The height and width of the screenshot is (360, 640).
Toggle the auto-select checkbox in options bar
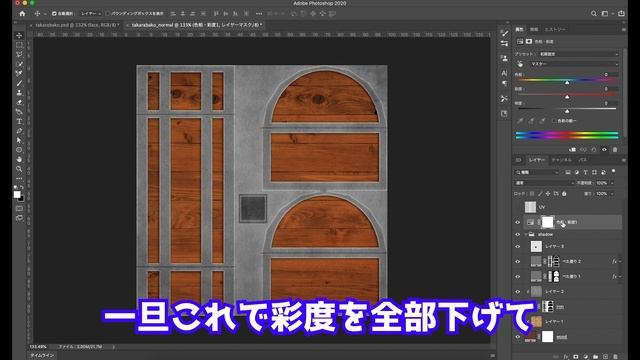54,13
